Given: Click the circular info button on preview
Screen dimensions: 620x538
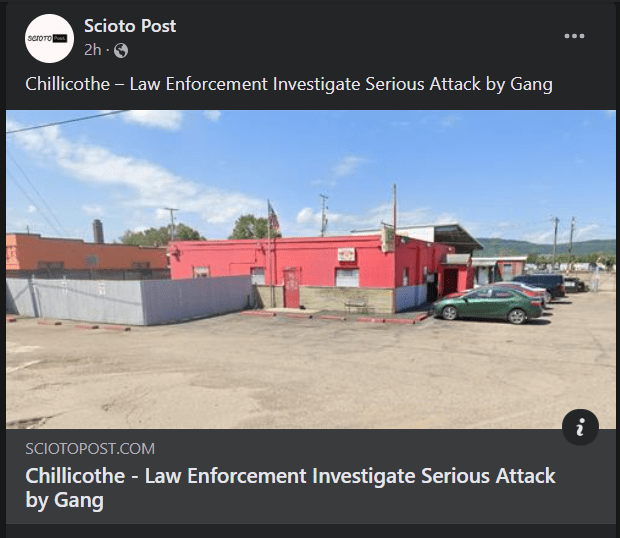Looking at the screenshot, I should point(580,427).
